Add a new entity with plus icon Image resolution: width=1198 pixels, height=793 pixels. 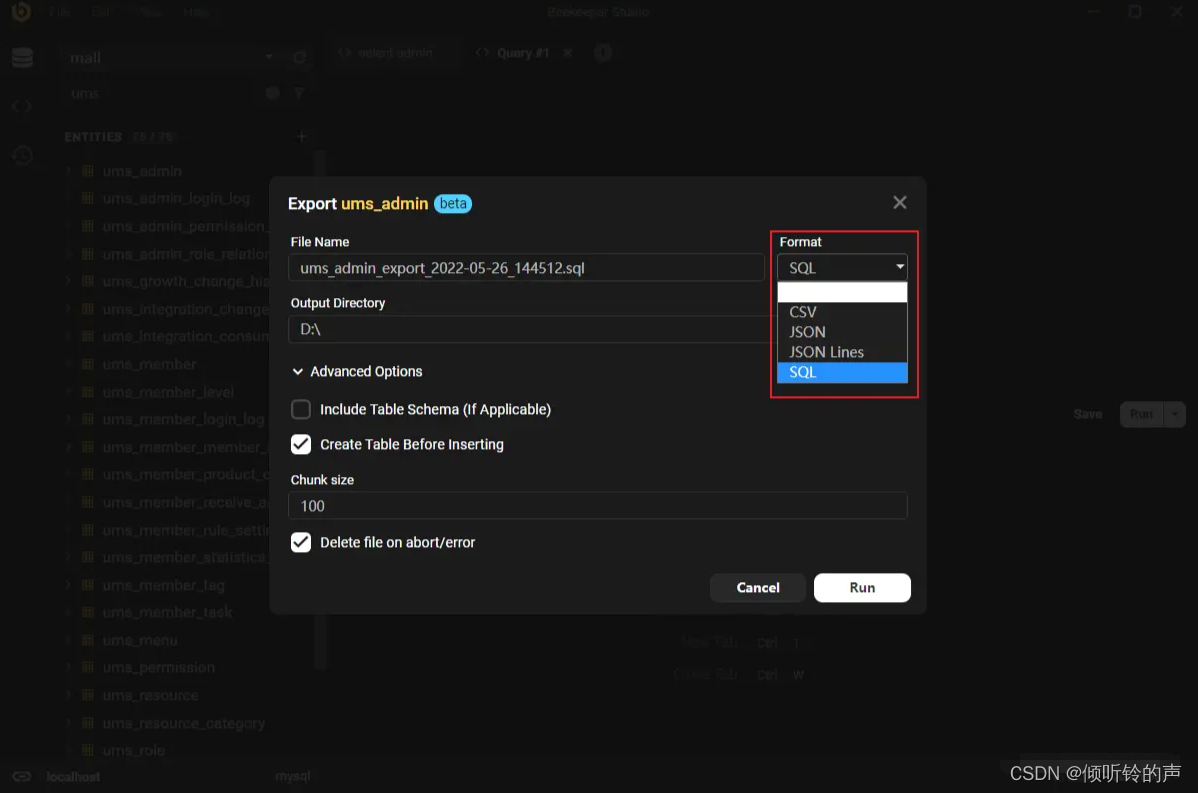[302, 137]
